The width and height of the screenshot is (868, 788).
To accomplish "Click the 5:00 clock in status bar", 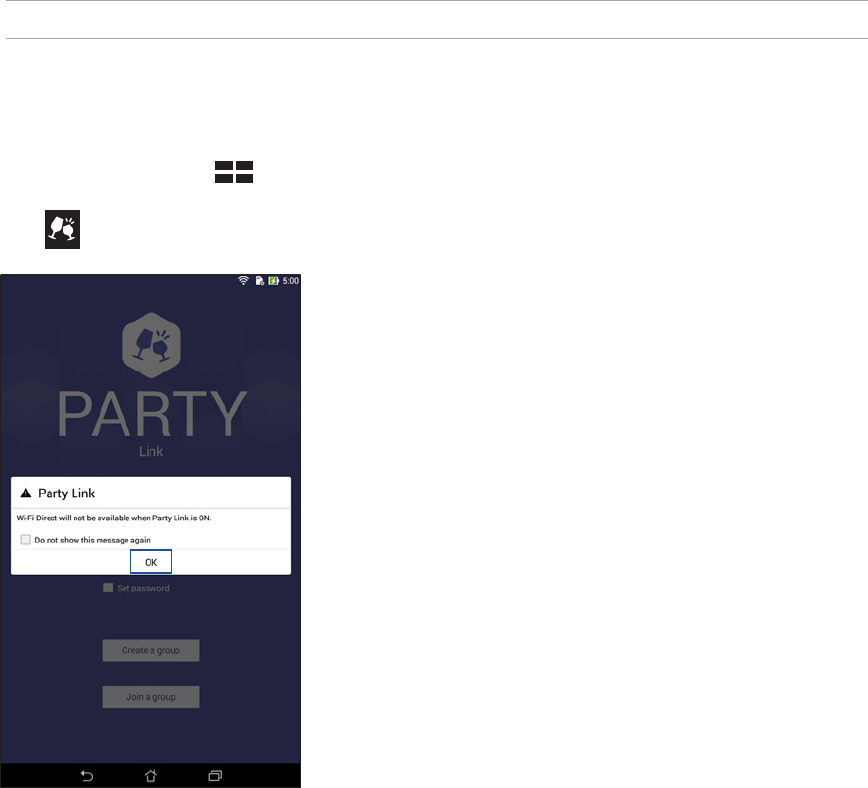I will click(291, 281).
